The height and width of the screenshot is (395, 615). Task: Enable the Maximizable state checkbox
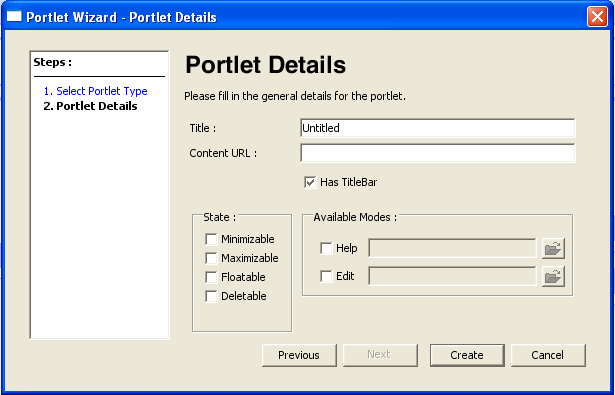click(x=211, y=258)
